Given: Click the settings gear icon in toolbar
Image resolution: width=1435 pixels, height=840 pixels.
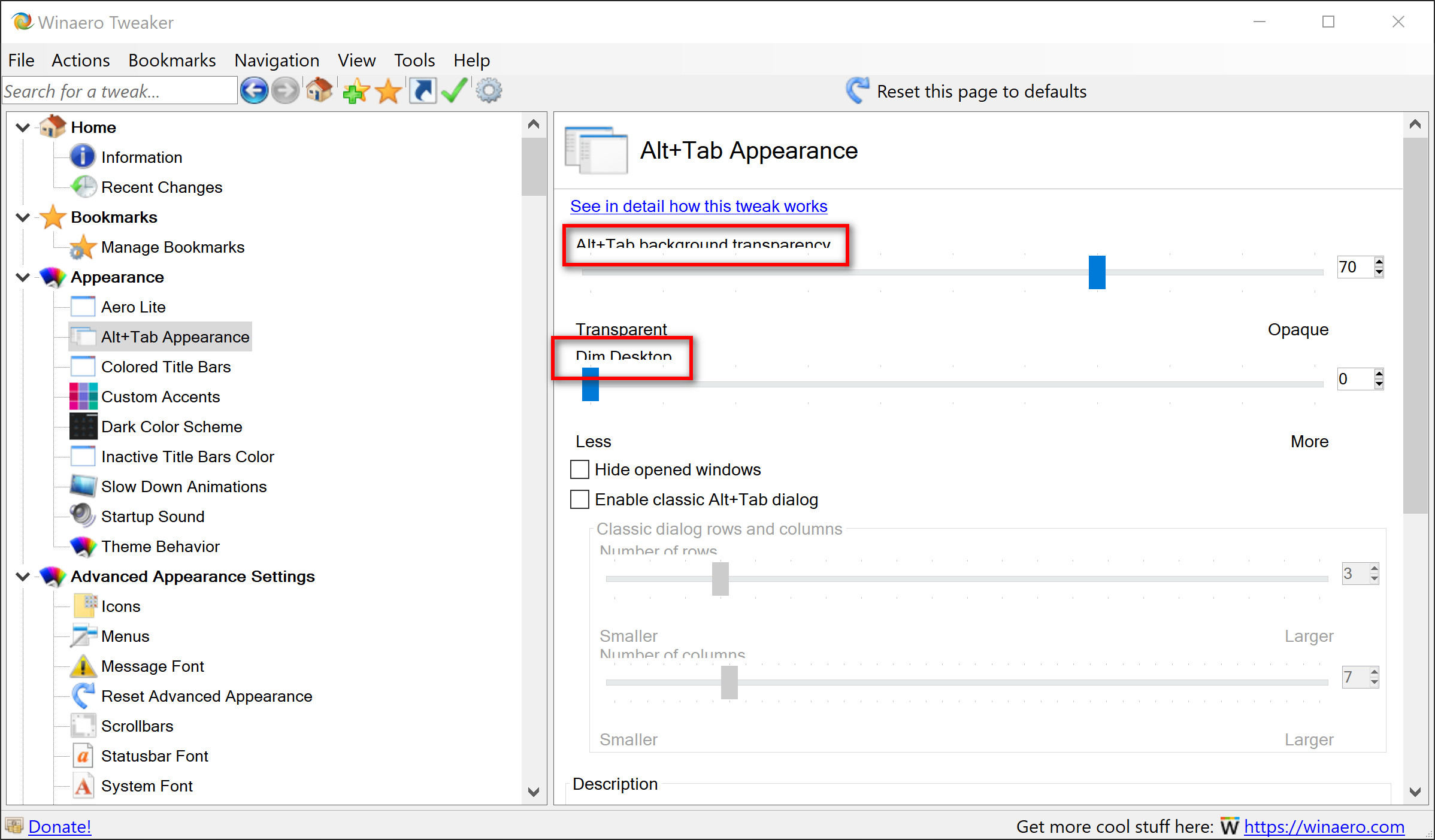Looking at the screenshot, I should tap(490, 92).
